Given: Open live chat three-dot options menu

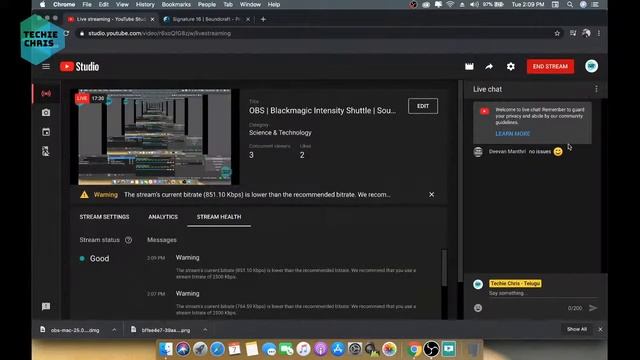Looking at the screenshot, I should coord(596,89).
